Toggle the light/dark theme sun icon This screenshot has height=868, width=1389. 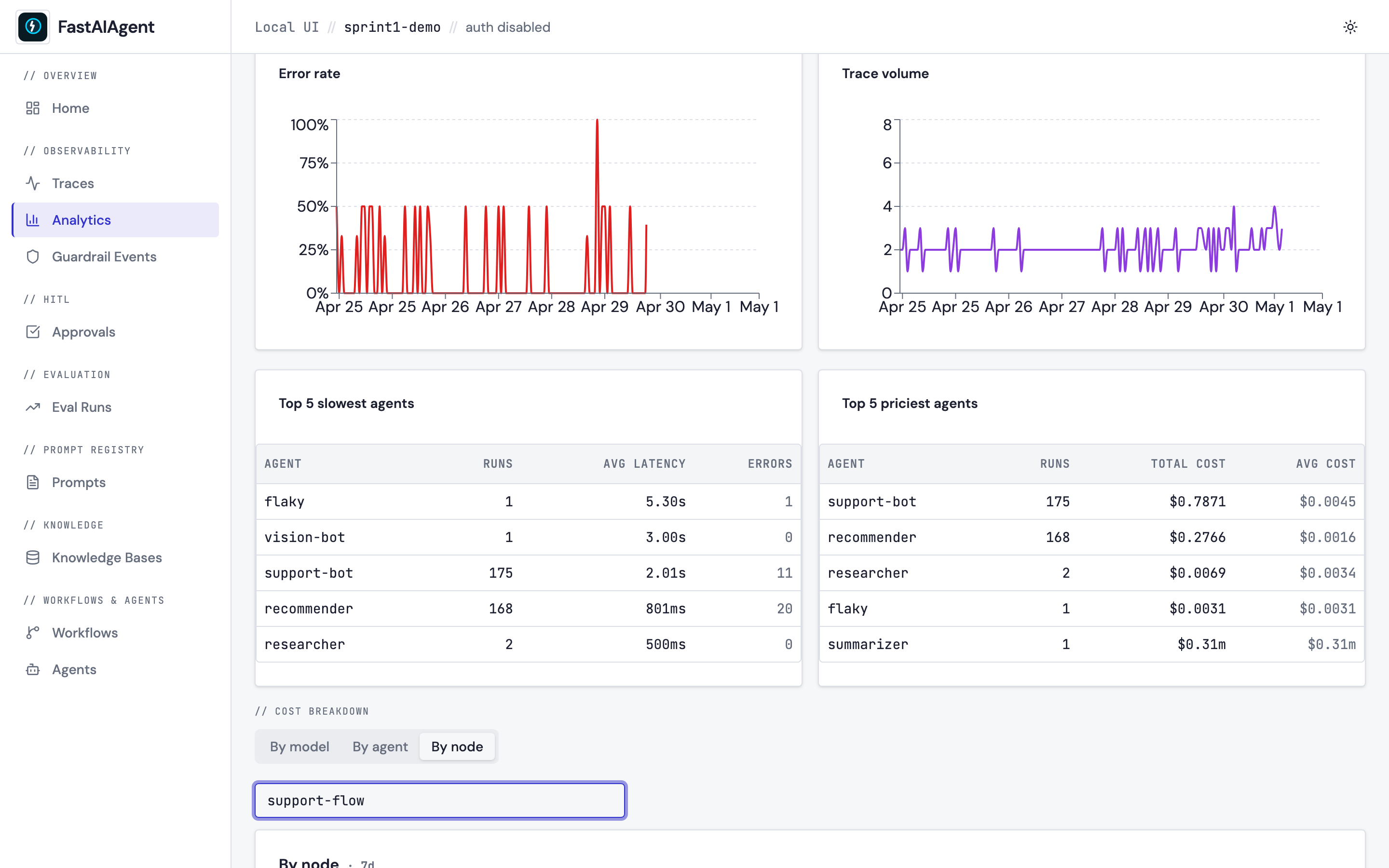(1350, 27)
